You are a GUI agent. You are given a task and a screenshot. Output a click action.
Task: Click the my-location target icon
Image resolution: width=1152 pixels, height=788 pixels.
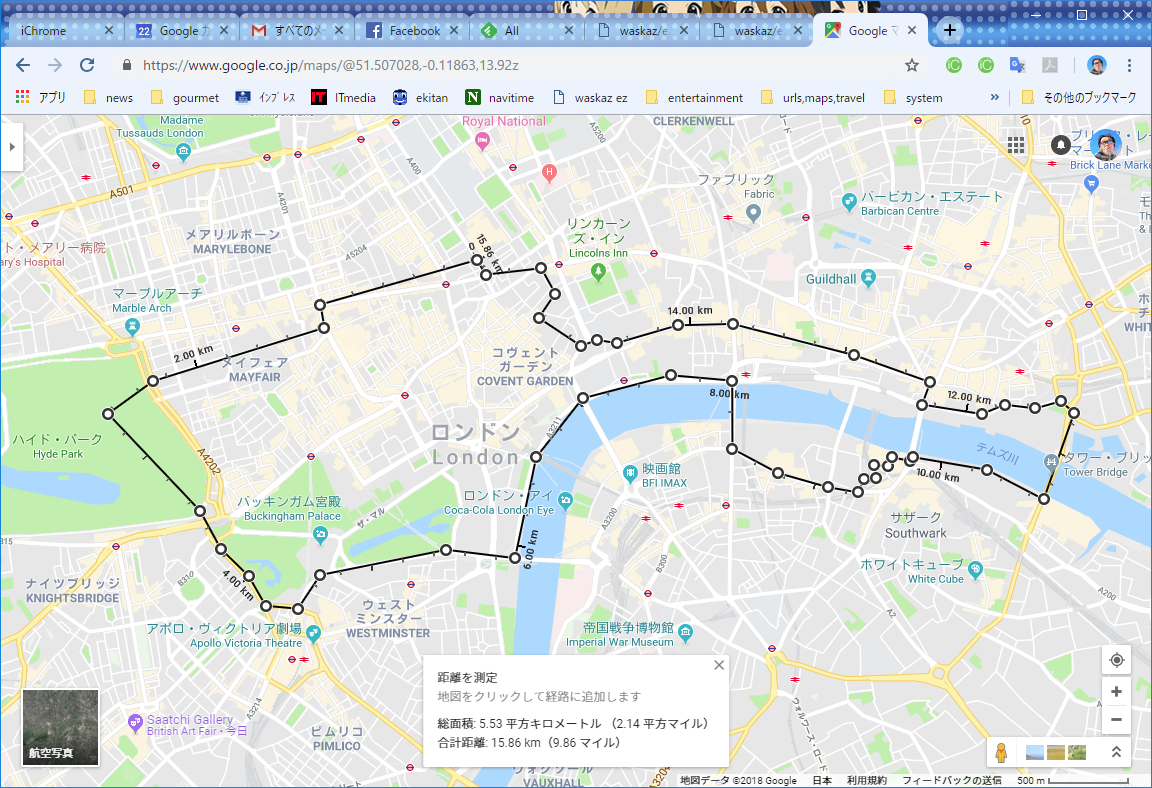[1116, 660]
